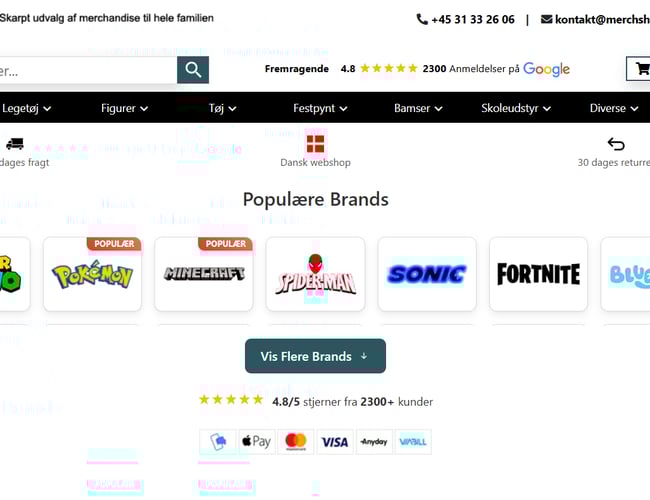Open the Sonic brand card
The width and height of the screenshot is (650, 500).
pos(427,274)
